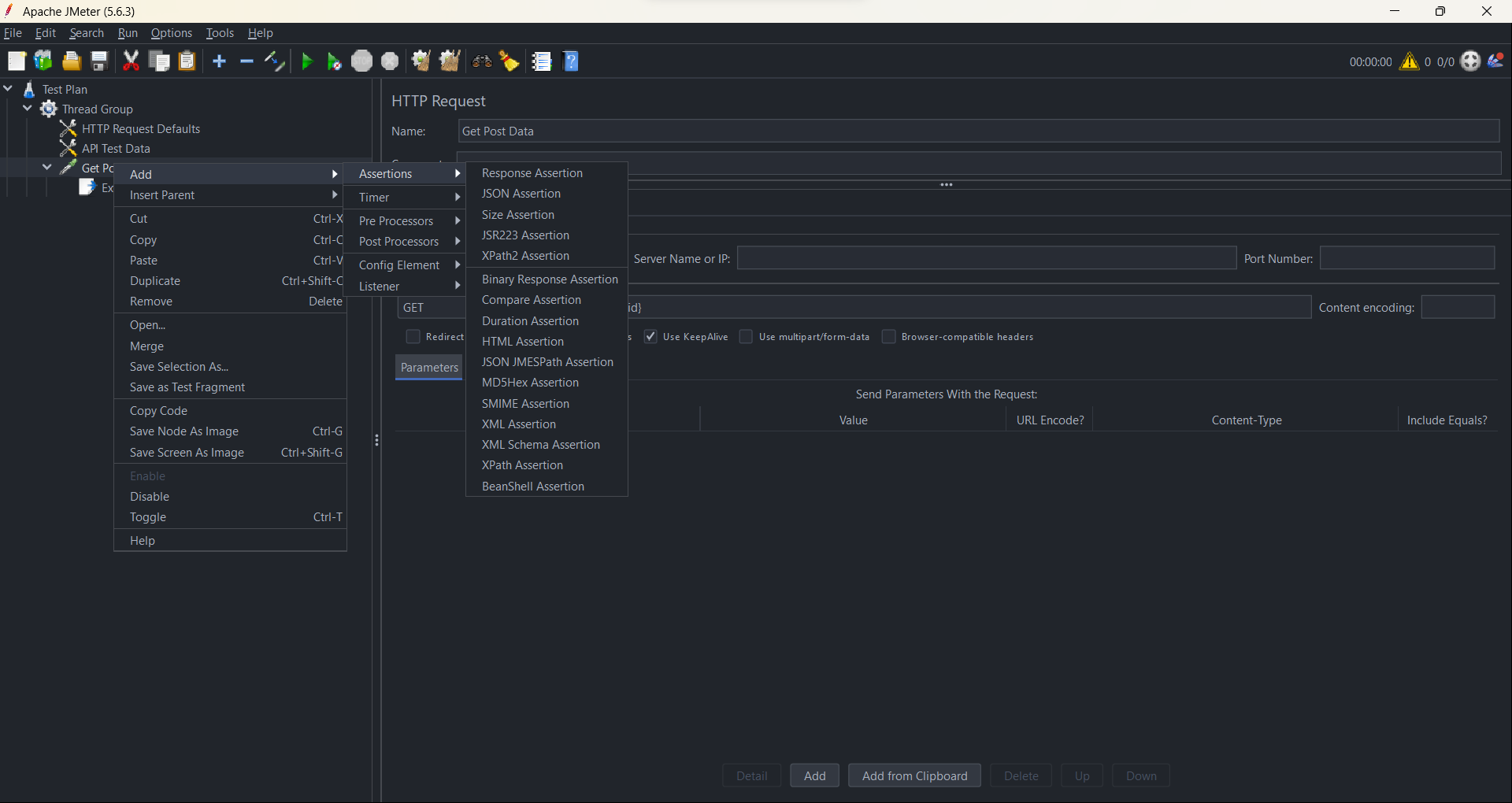Enable Browser-compatible headers
The width and height of the screenshot is (1512, 803).
coord(889,336)
